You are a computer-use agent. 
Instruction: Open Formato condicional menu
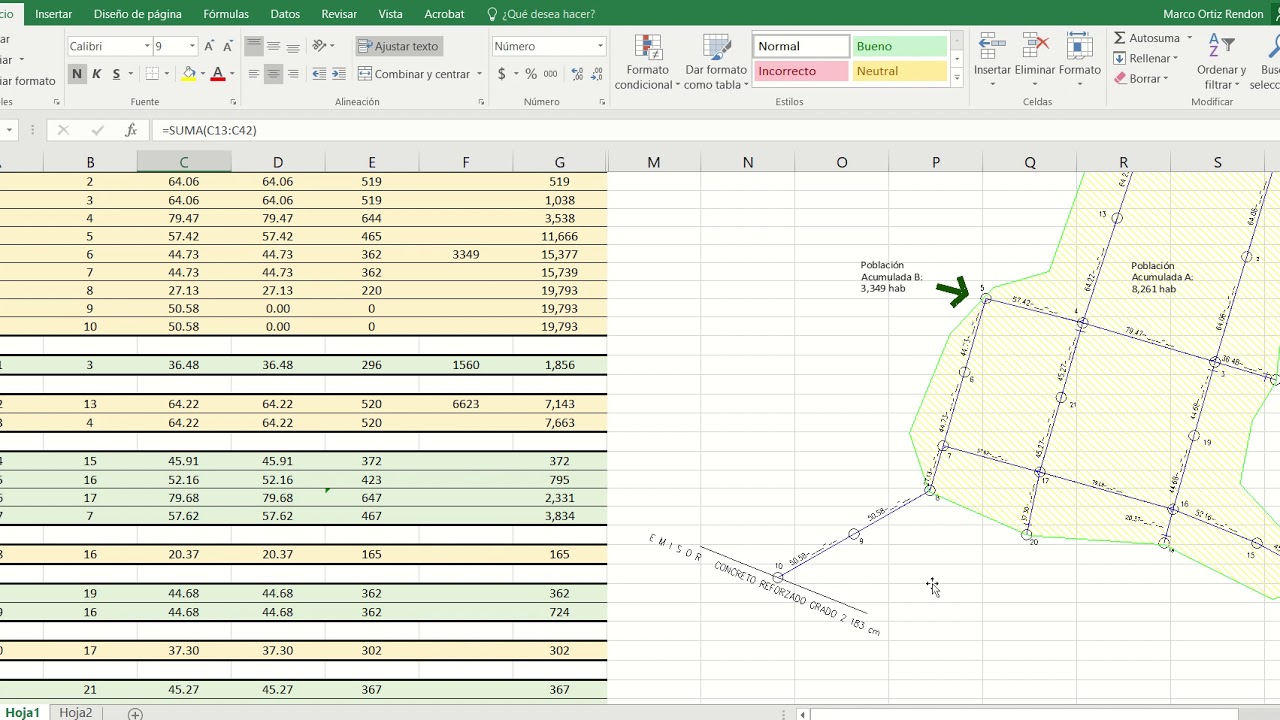[x=647, y=63]
